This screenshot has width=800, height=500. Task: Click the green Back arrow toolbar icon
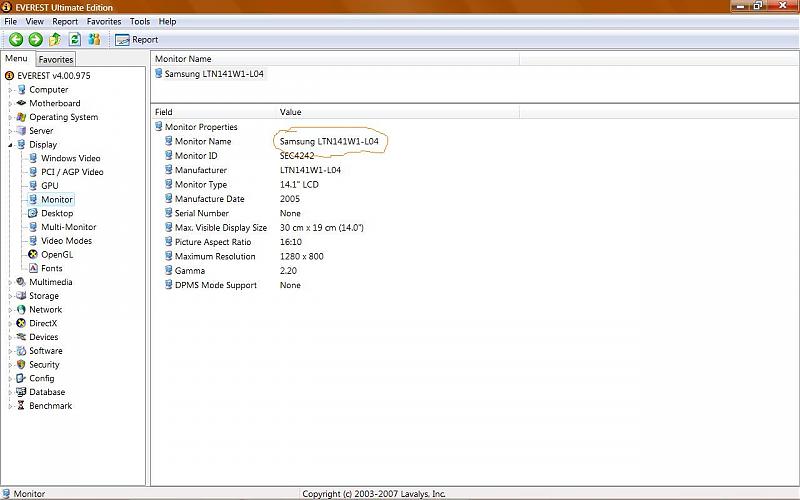tap(16, 40)
